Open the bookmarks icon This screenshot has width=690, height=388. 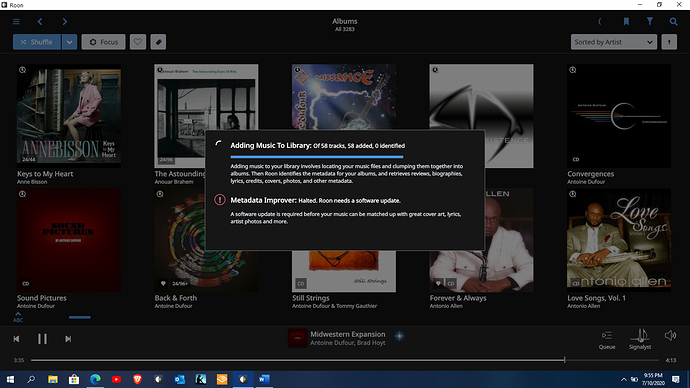coord(626,21)
